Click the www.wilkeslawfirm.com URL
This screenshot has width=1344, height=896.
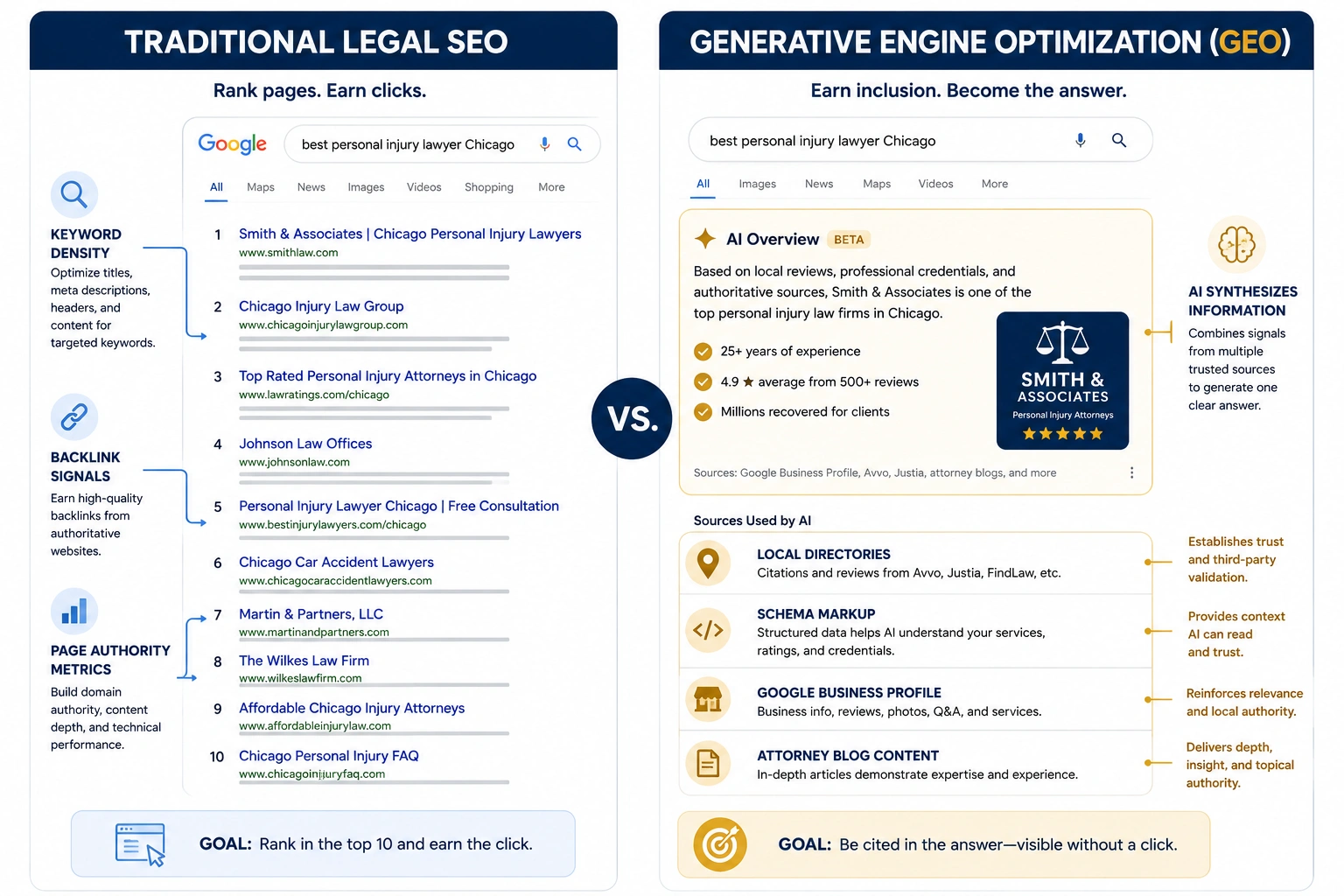click(300, 678)
